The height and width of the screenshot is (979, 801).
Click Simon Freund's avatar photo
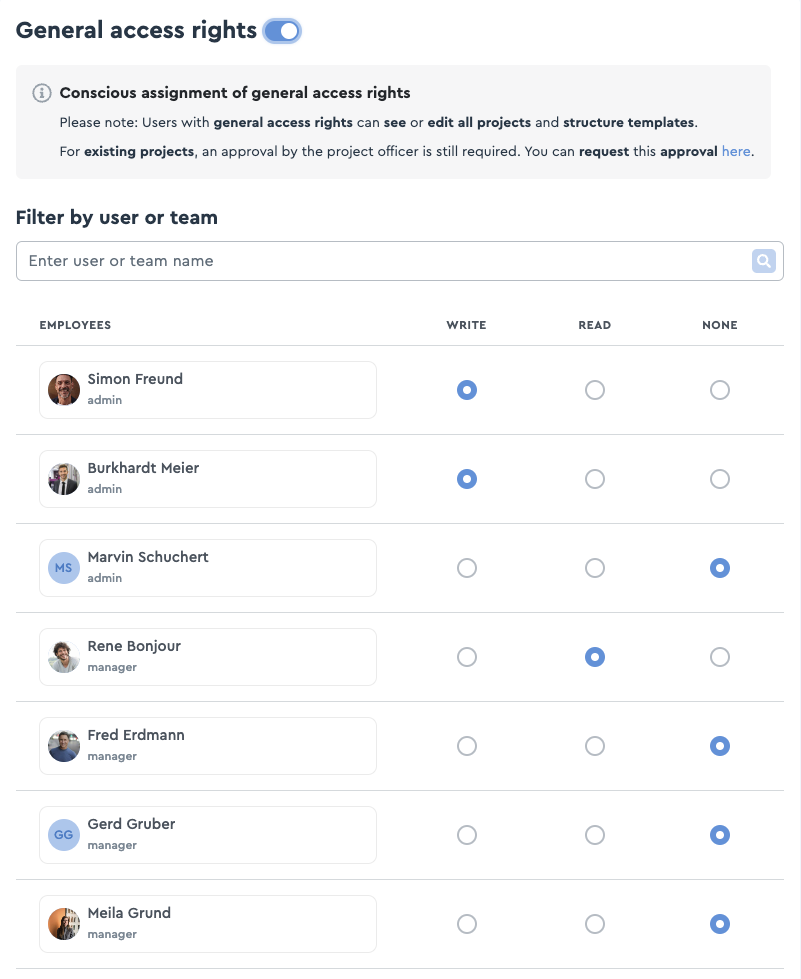pos(64,390)
